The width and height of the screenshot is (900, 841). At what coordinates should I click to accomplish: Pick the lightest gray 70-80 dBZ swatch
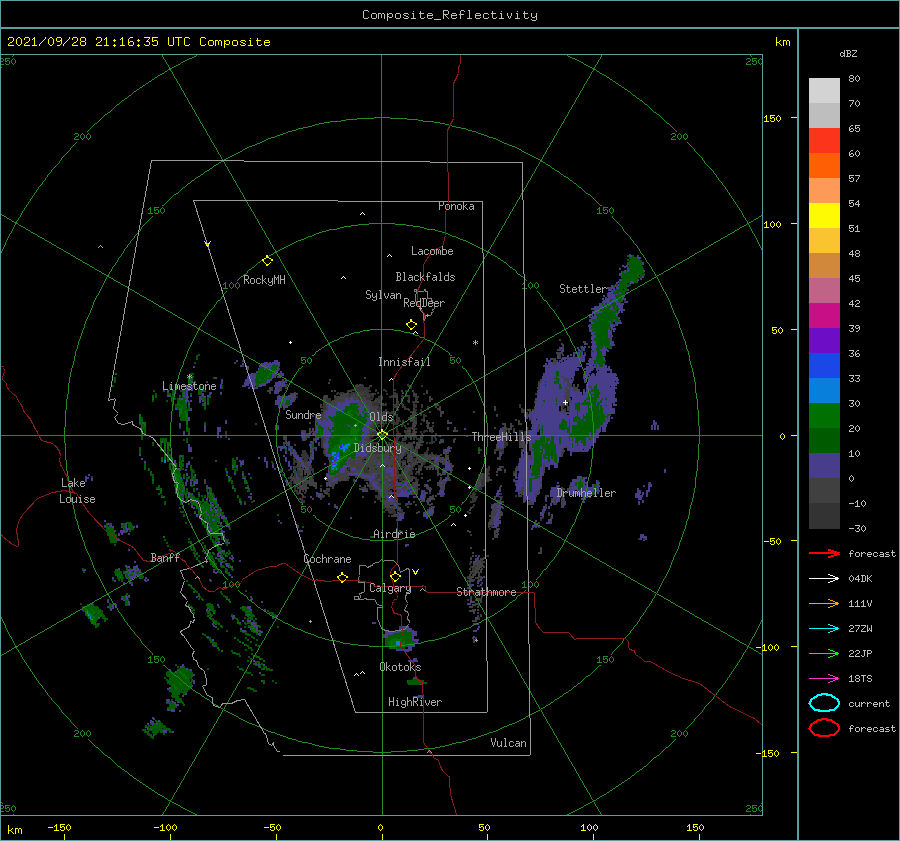click(824, 91)
